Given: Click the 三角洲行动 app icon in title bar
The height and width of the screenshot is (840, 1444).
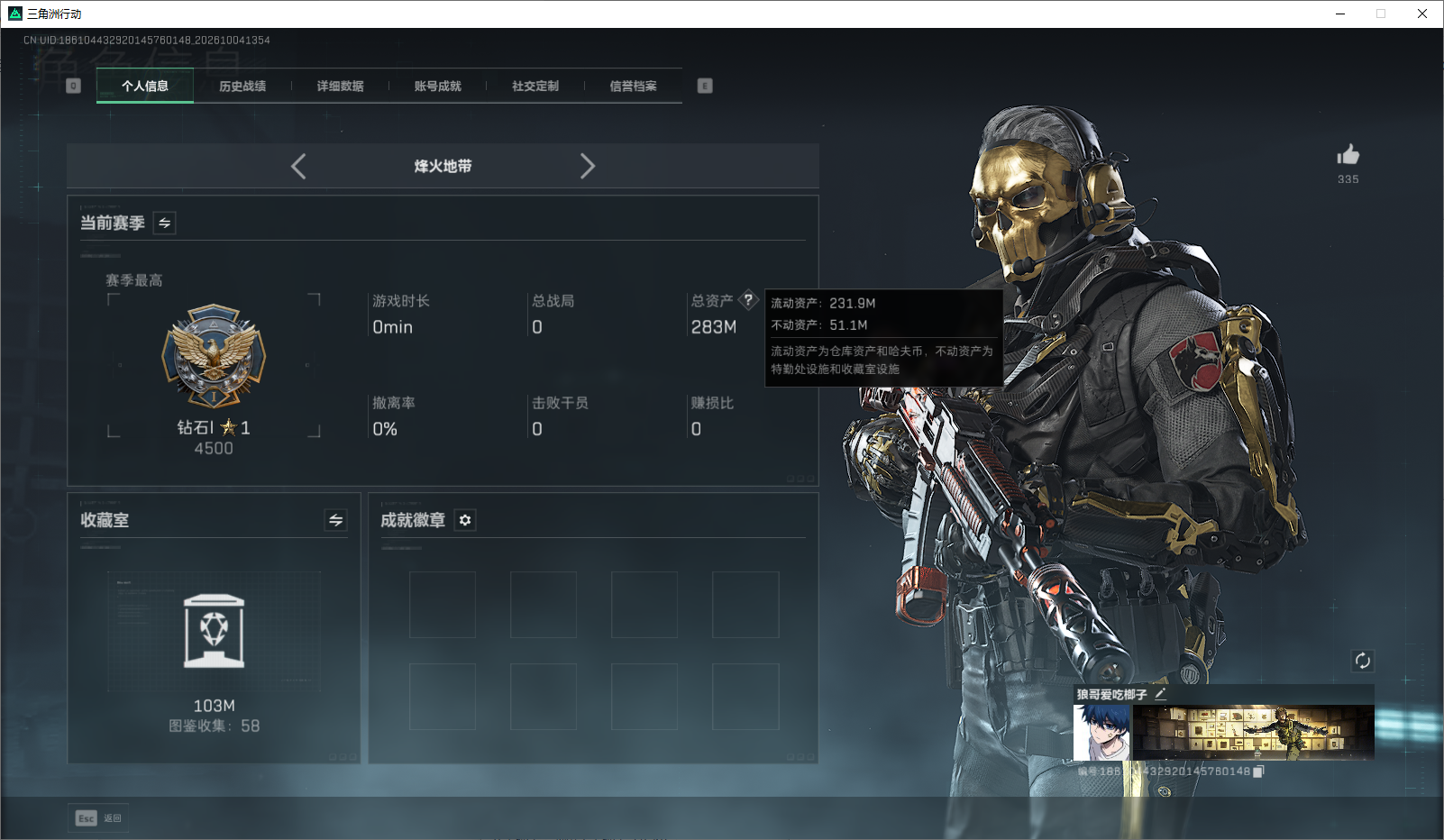Looking at the screenshot, I should [15, 14].
